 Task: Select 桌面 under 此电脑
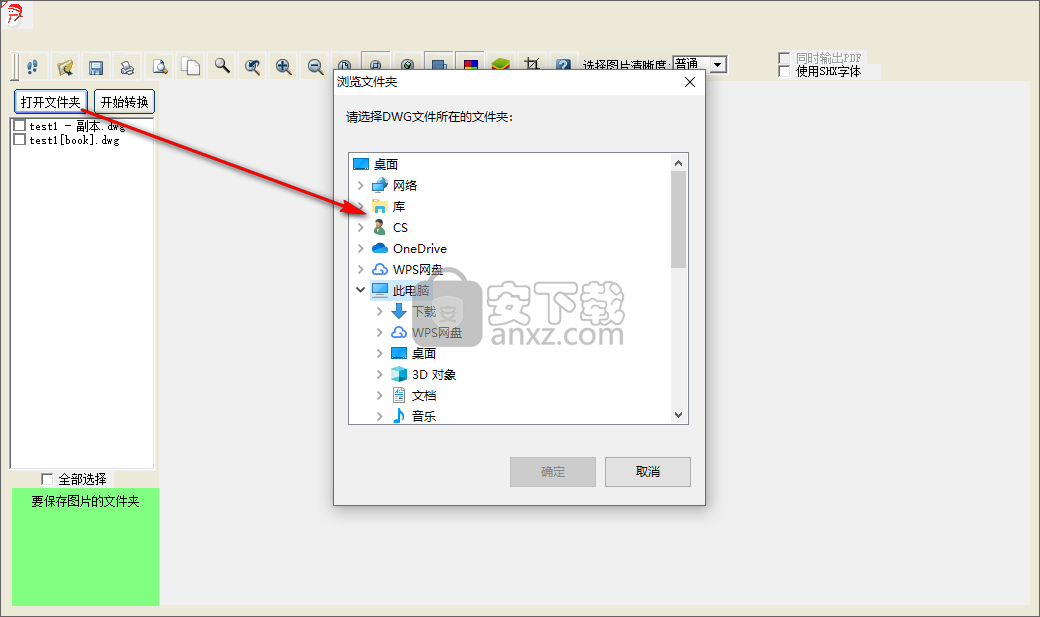pos(424,353)
